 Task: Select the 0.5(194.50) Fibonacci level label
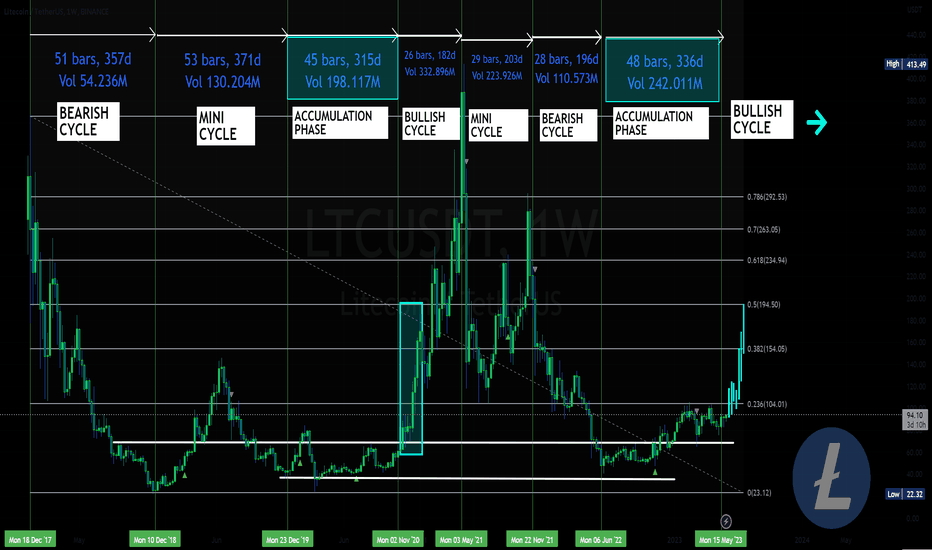[763, 304]
